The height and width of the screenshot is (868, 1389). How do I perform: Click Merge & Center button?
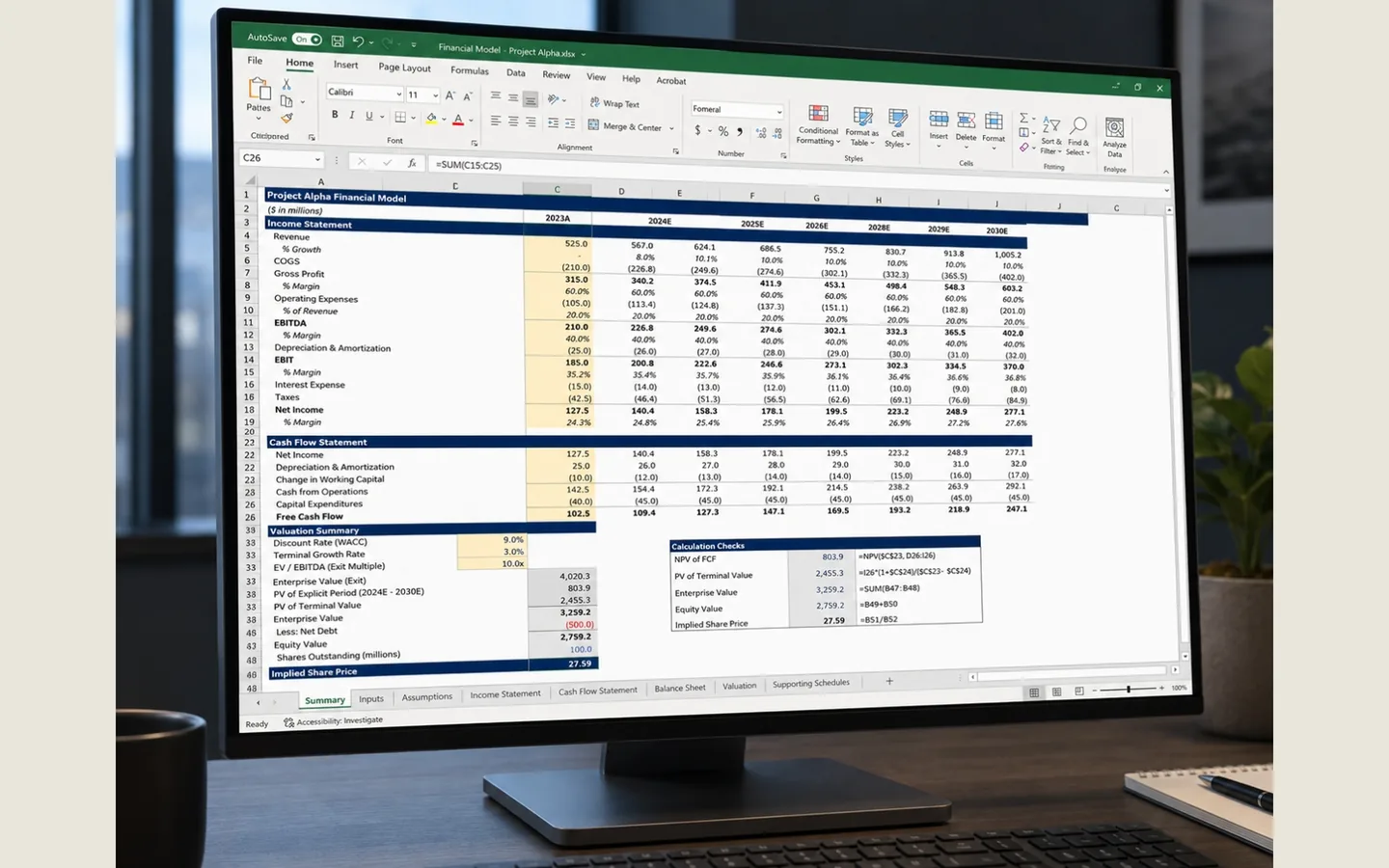point(626,126)
